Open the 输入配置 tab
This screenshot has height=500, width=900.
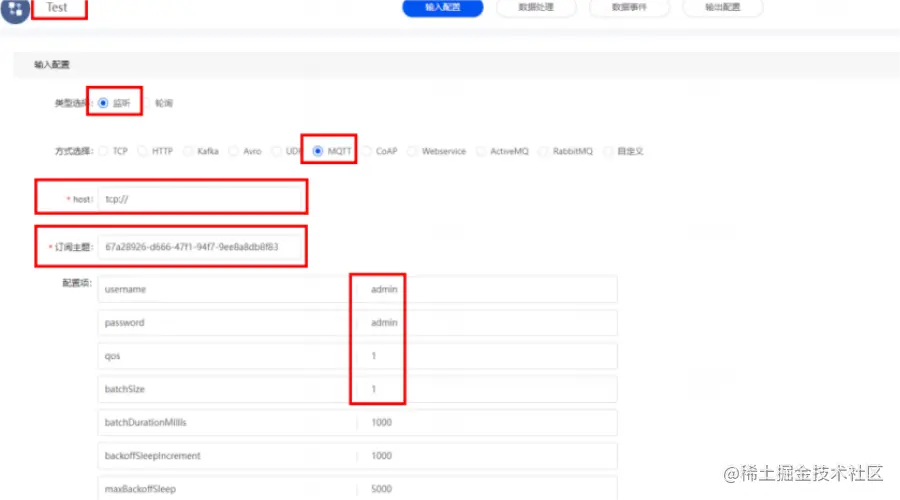point(443,7)
